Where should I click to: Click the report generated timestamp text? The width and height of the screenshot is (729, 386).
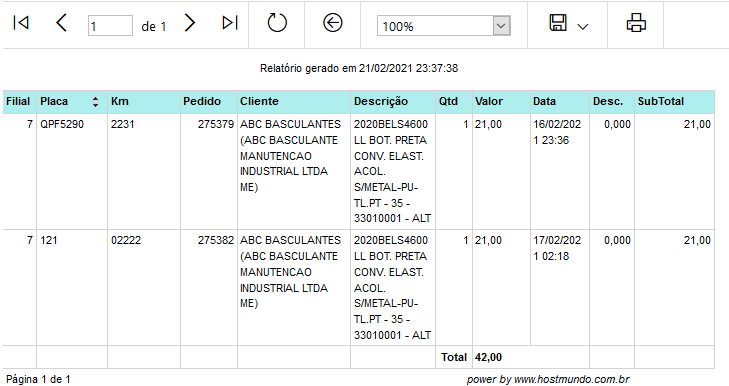coord(359,68)
